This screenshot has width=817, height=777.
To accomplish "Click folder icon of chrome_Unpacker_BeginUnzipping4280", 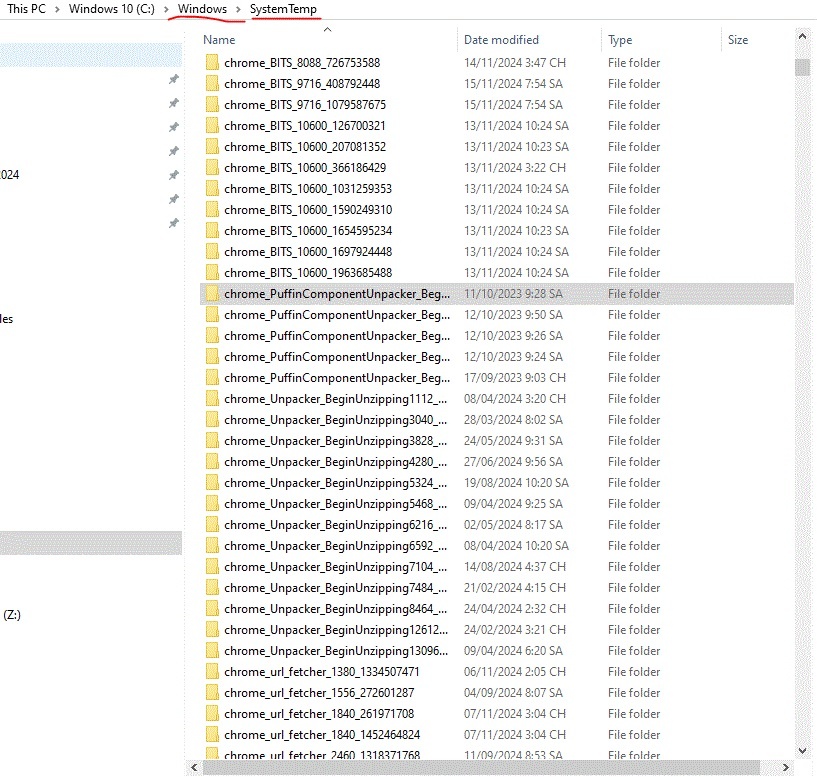I will [x=212, y=462].
